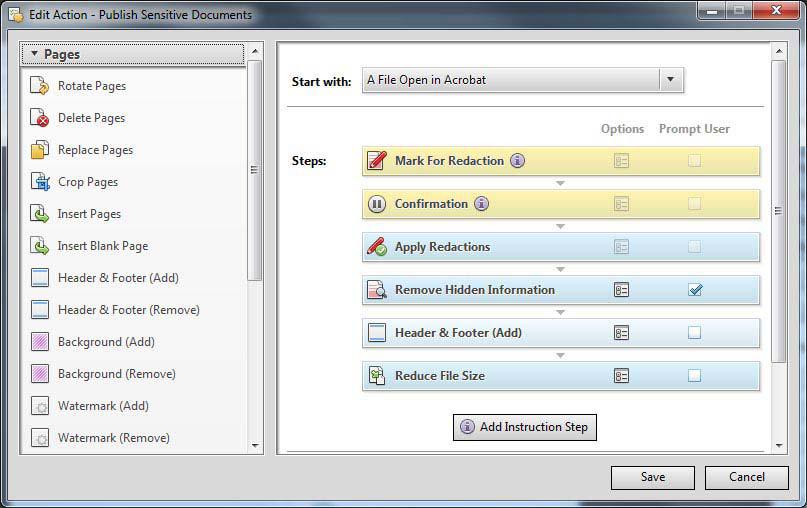Image resolution: width=807 pixels, height=508 pixels.
Task: Click the Confirmation pause icon
Action: click(377, 204)
